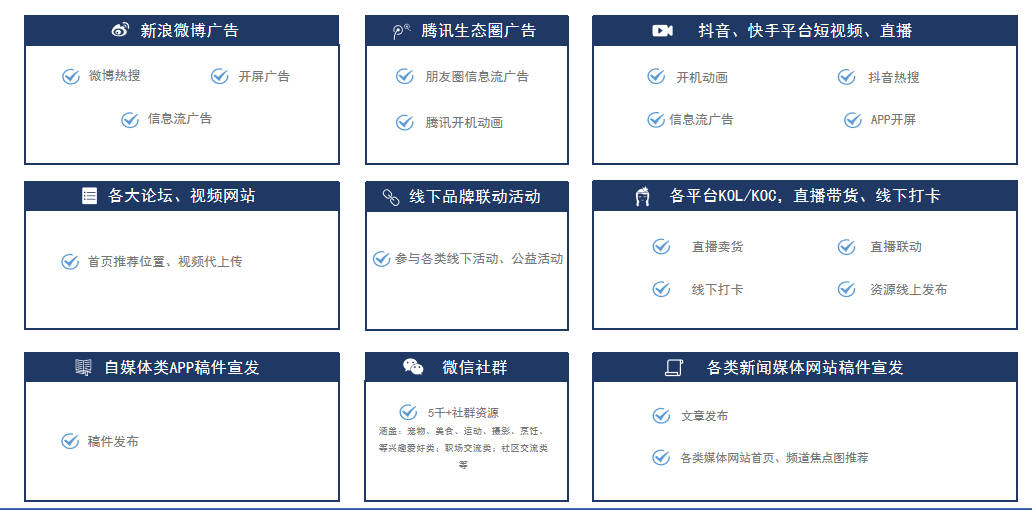Click the check mark next to 参与各类线下活动、公益活动
Viewport: 1034px width, 510px height.
(381, 259)
